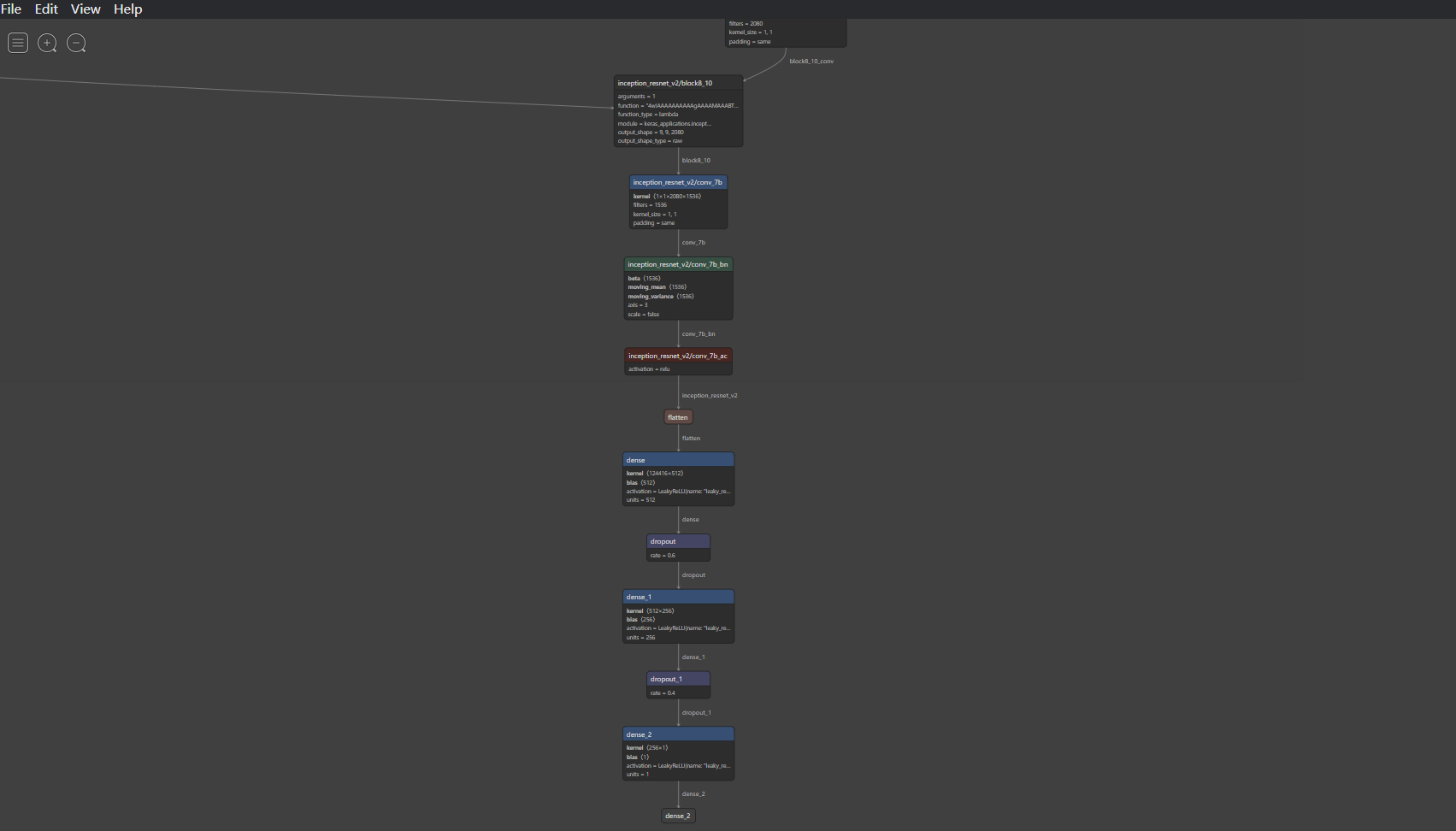Screen dimensions: 1456x831
Task: Click the zoom out magnifier icon
Action: click(76, 43)
